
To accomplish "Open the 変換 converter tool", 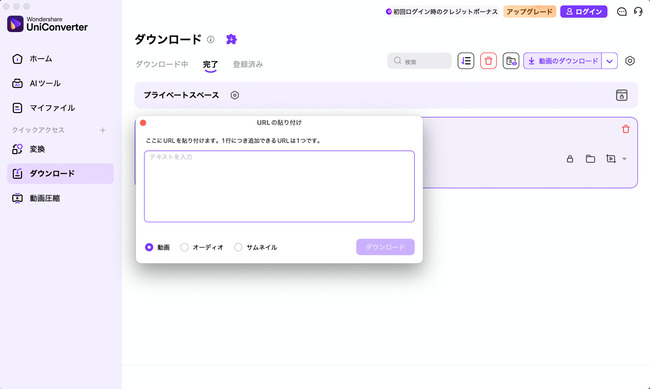I will (29, 149).
